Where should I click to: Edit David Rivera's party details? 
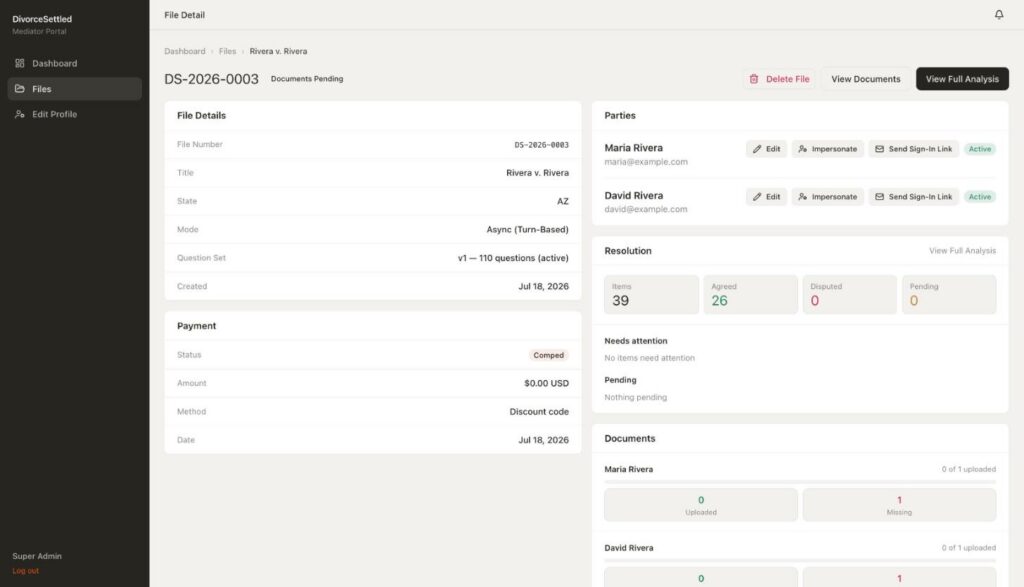point(766,197)
